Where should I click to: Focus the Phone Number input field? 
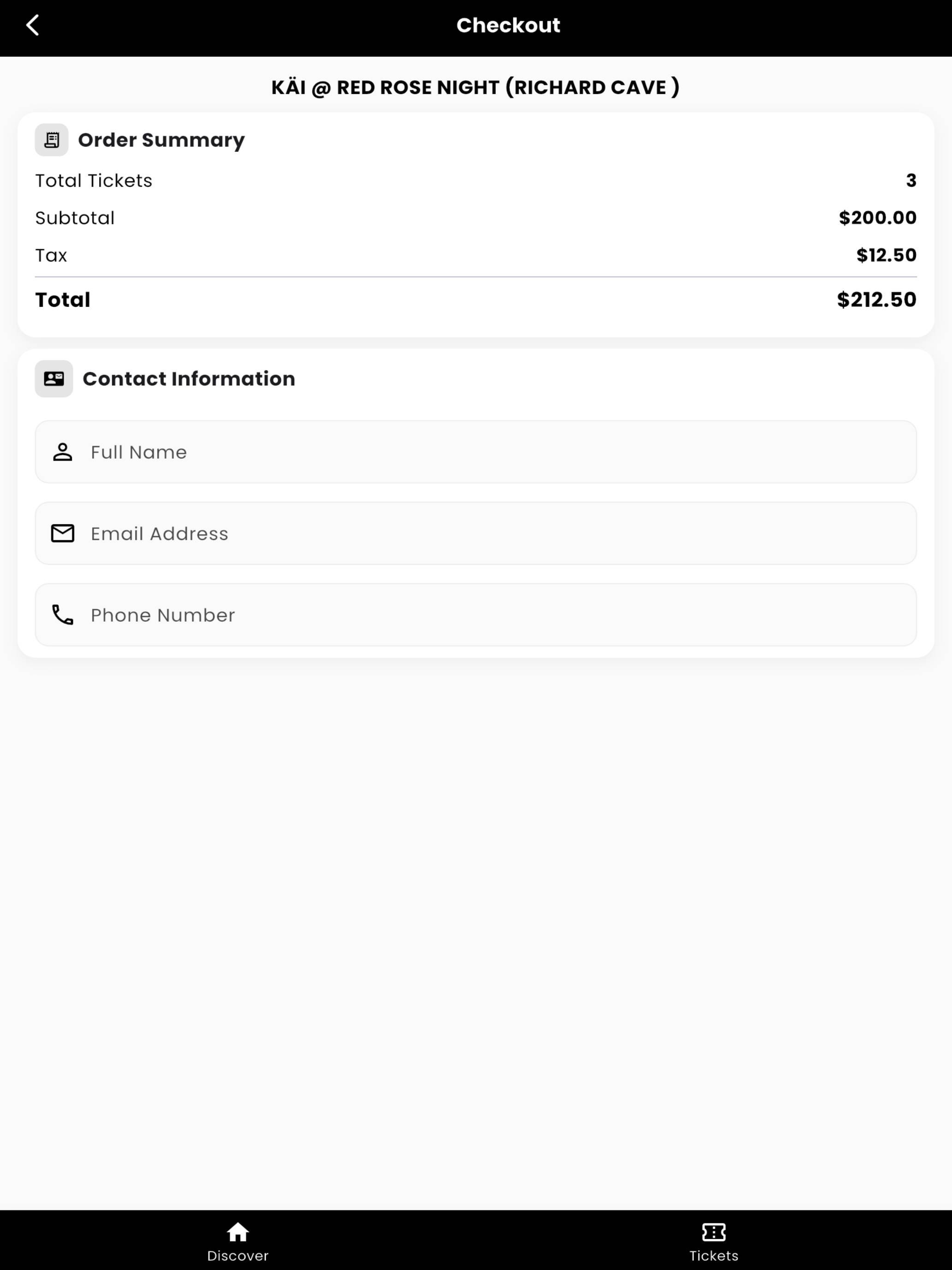[x=476, y=615]
